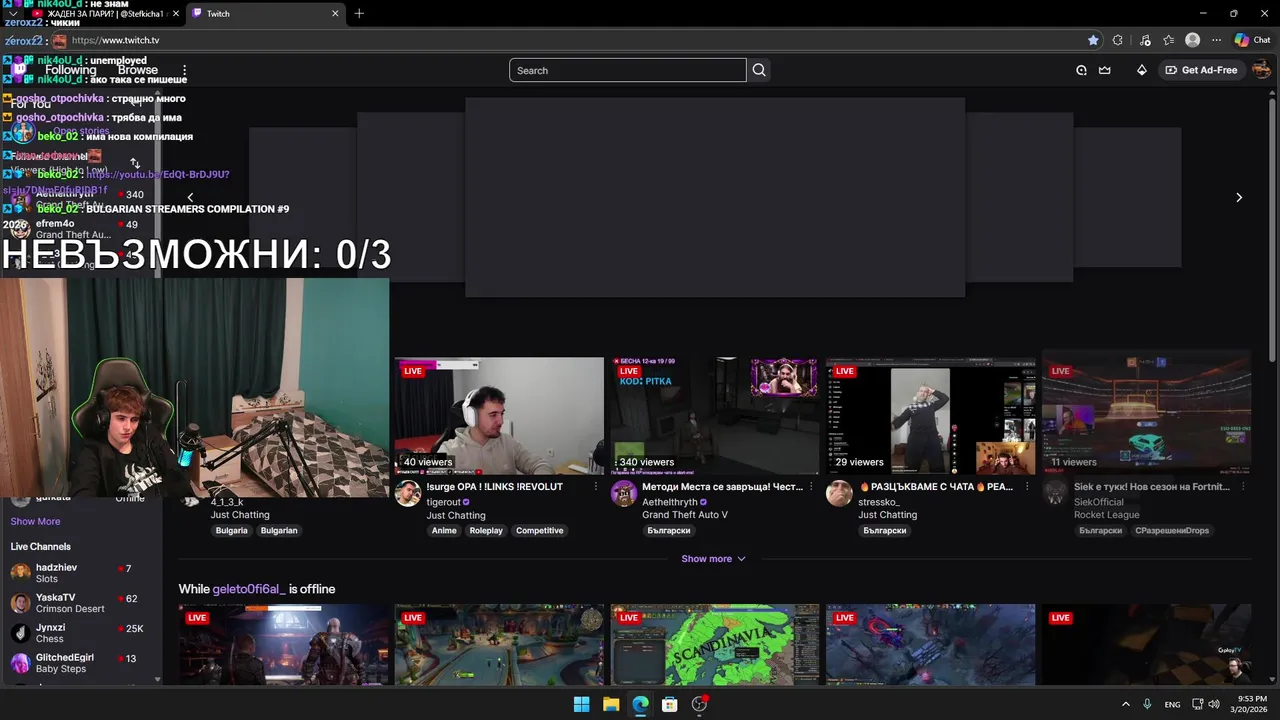Image resolution: width=1280 pixels, height=720 pixels.
Task: Open browser settings three-dot menu
Action: click(x=1217, y=40)
